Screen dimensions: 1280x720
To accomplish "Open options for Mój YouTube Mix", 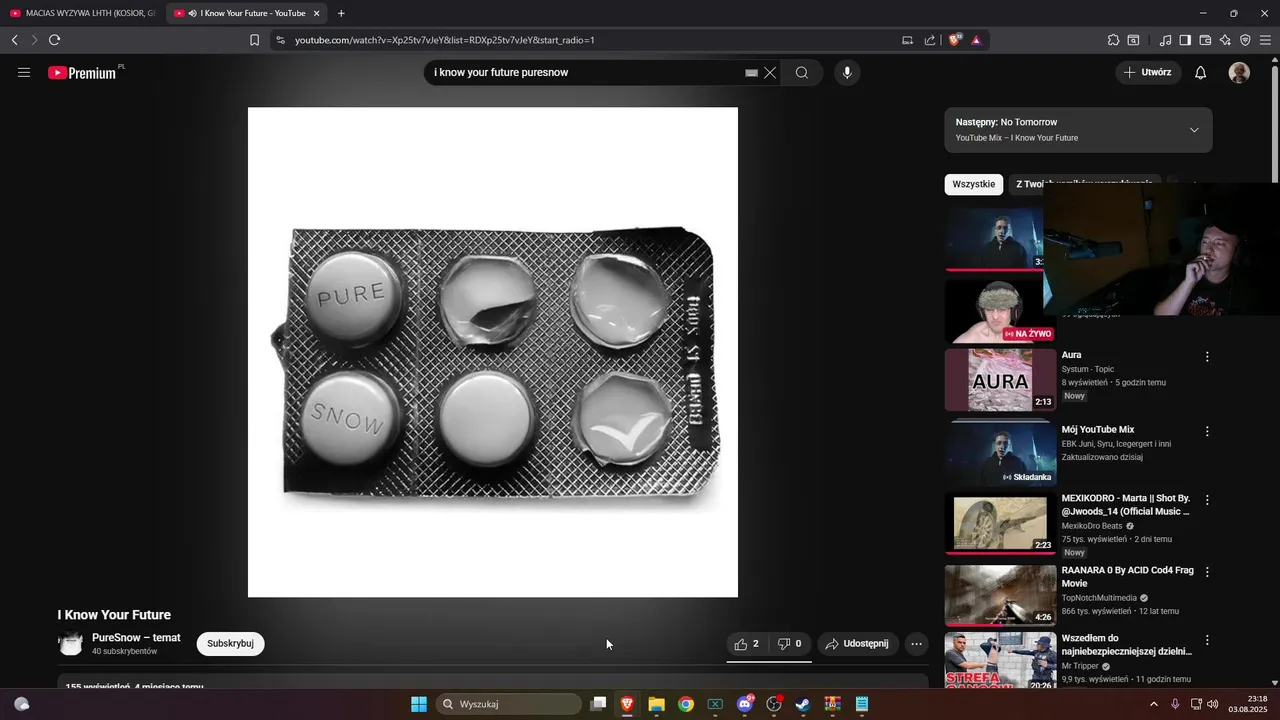I will [1207, 432].
